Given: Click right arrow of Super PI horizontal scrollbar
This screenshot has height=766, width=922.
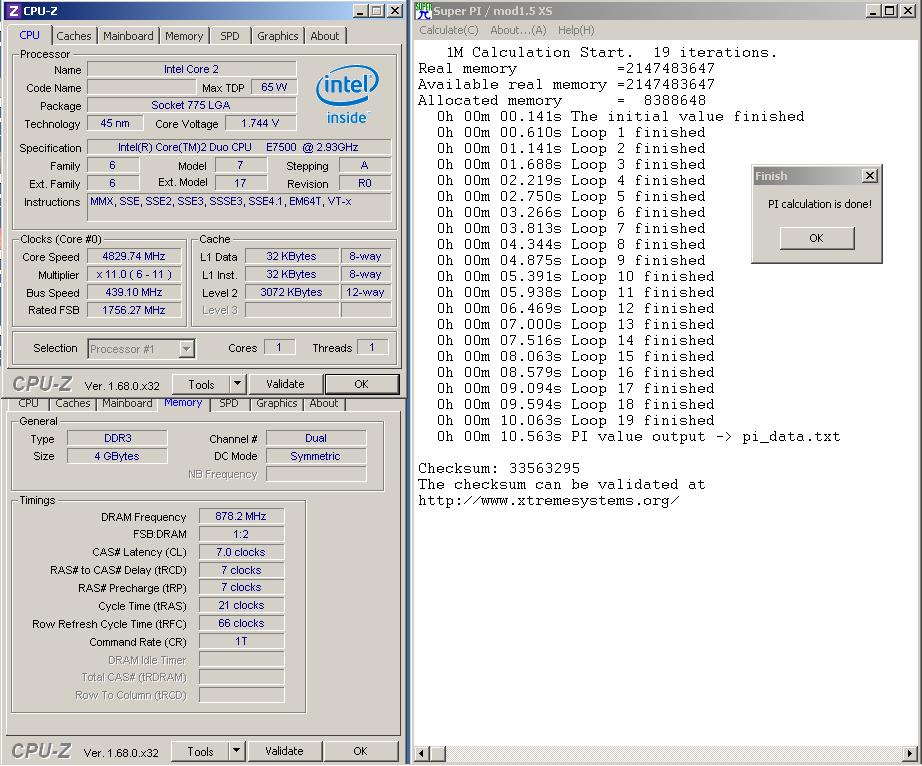Looking at the screenshot, I should [x=910, y=752].
